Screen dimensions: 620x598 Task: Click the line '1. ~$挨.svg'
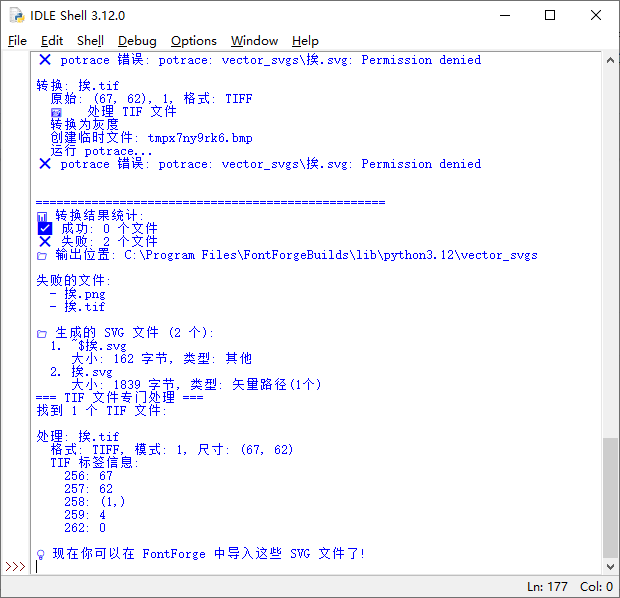[x=88, y=346]
